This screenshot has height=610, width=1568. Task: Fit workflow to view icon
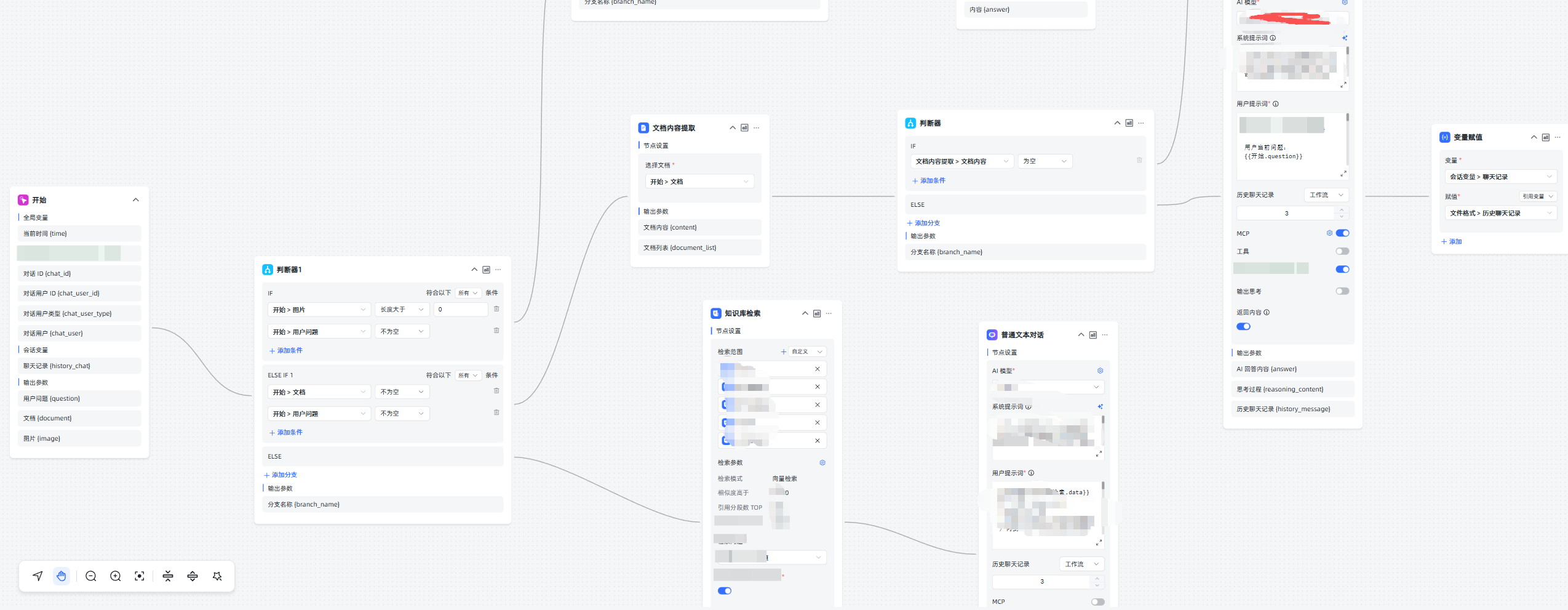pyautogui.click(x=140, y=576)
